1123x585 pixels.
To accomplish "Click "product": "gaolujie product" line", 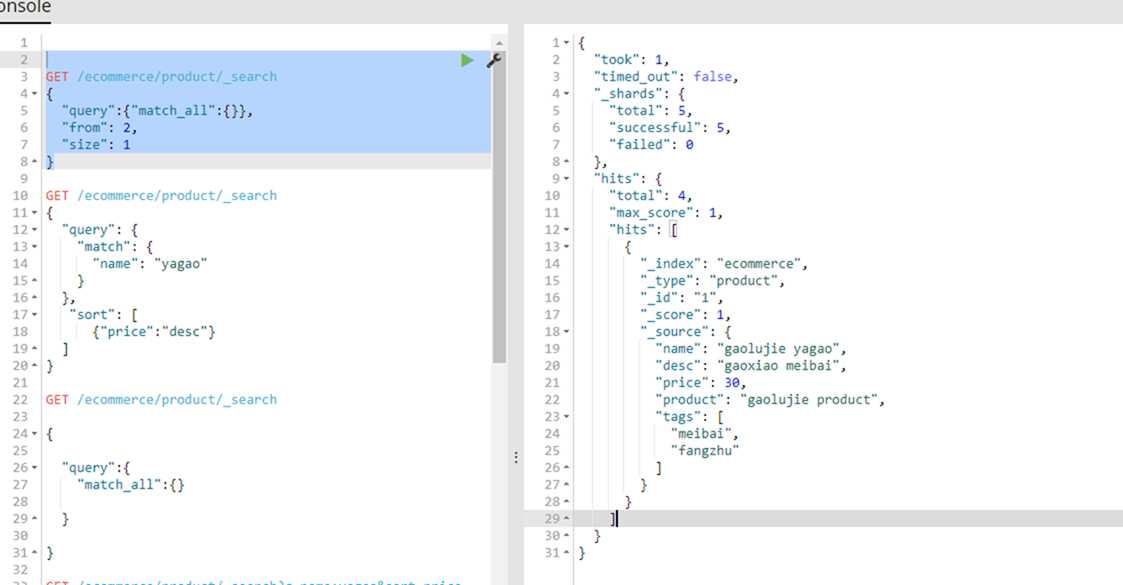I will point(770,400).
